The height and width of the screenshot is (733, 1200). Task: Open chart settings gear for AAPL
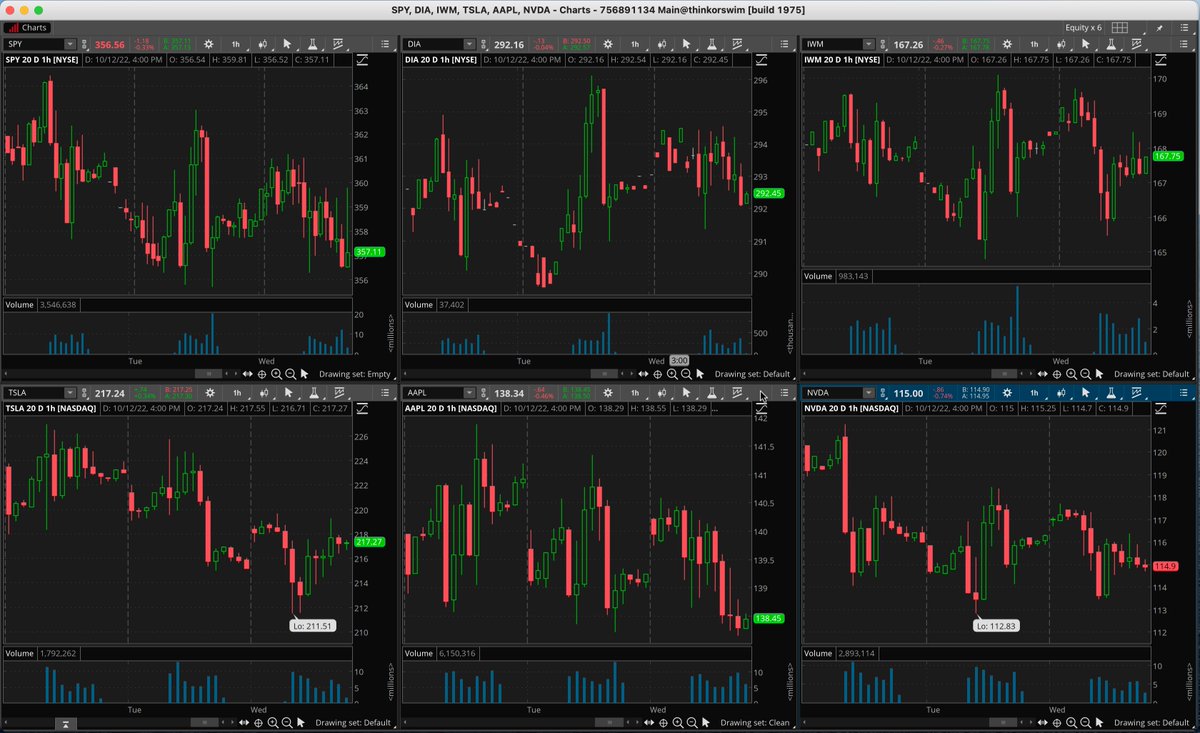tap(607, 393)
